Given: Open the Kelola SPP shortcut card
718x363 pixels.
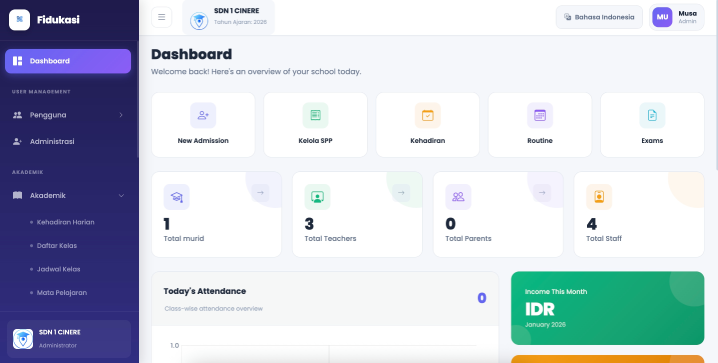Looking at the screenshot, I should click(x=315, y=125).
